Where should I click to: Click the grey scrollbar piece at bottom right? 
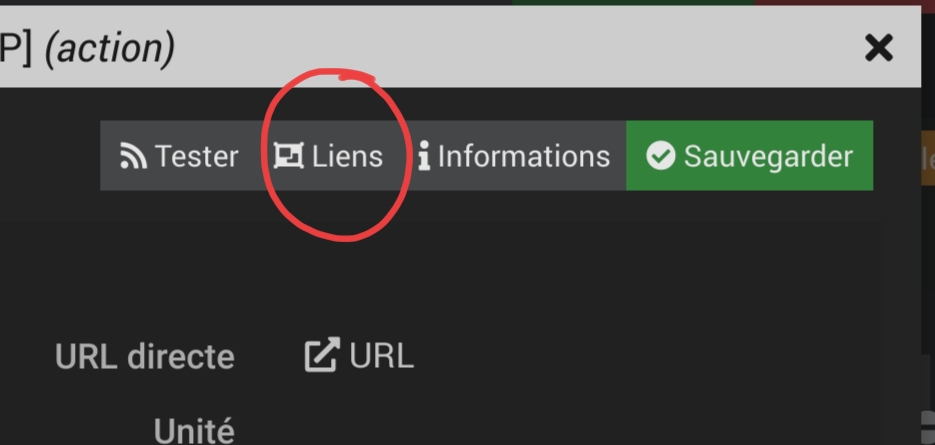click(927, 425)
